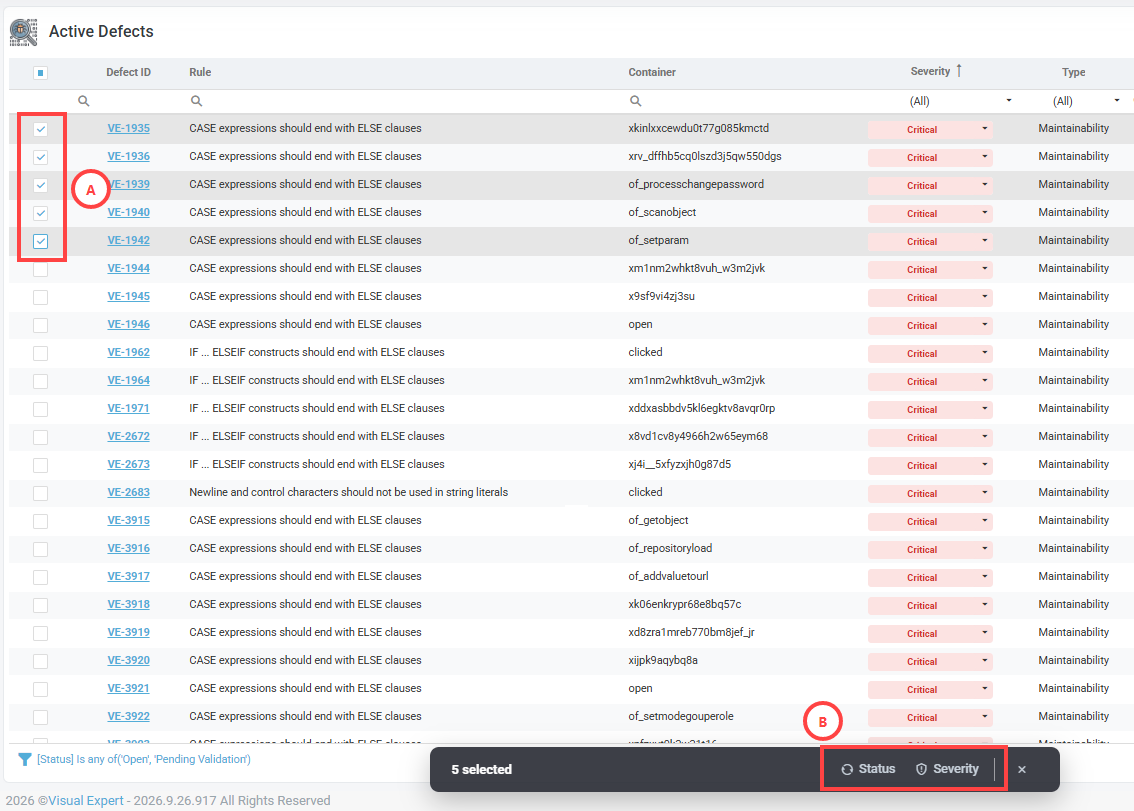1134x811 pixels.
Task: Click Maintainability type cell in VE-3918 row
Action: pos(1073,605)
